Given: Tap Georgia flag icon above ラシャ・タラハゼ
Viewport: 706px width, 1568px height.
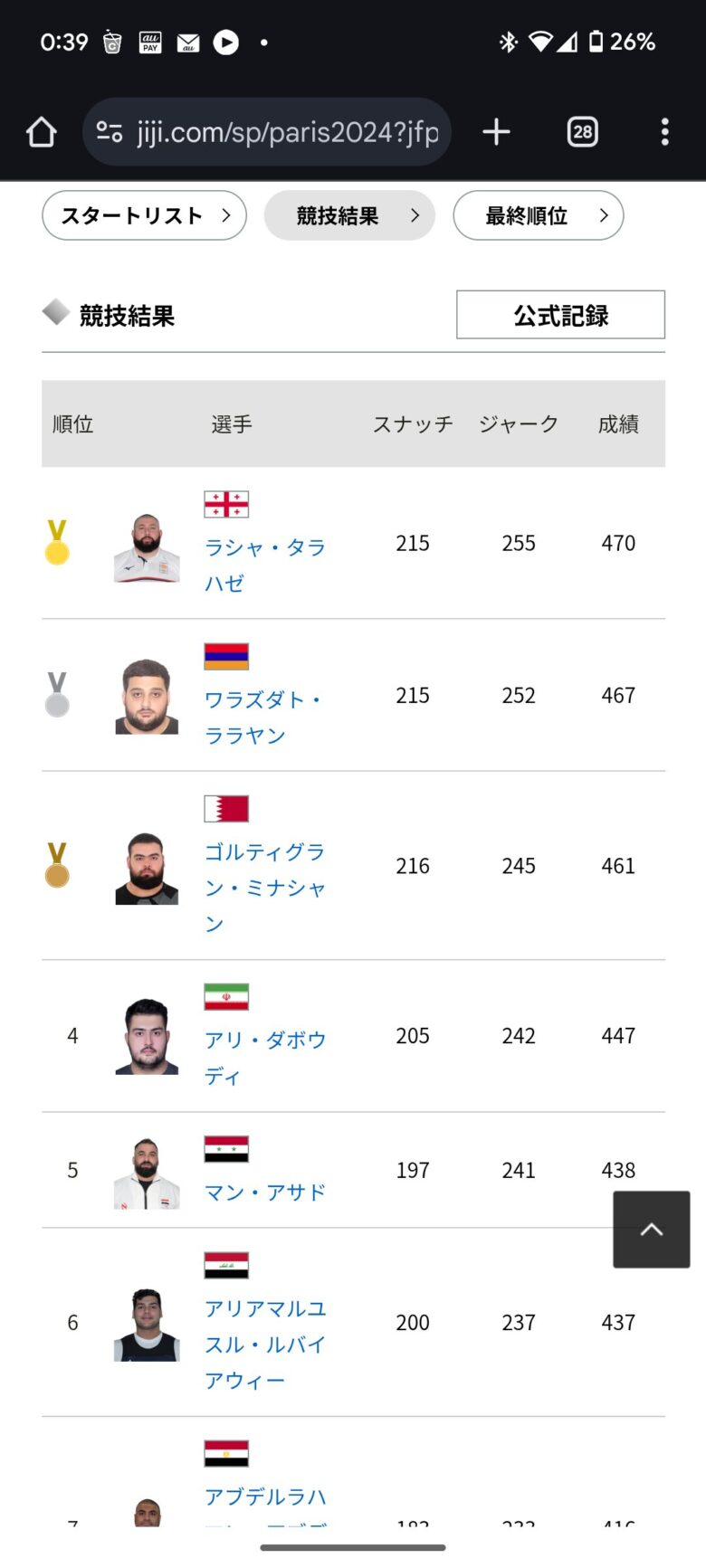Looking at the screenshot, I should [x=226, y=504].
